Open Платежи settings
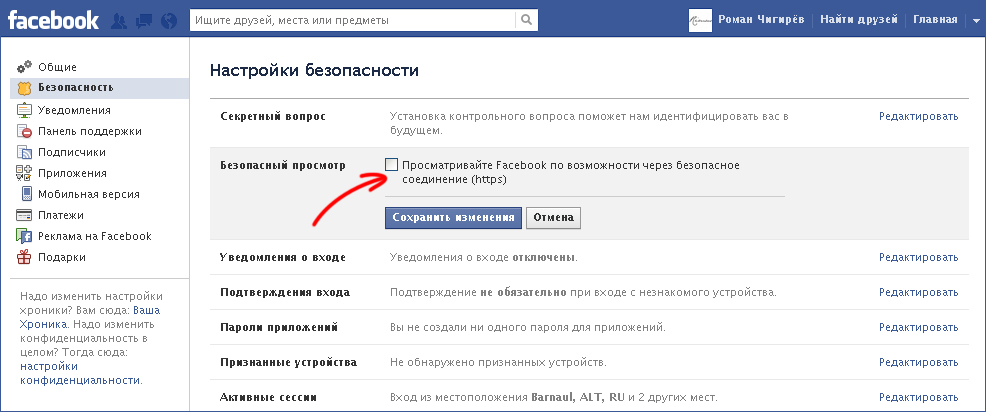 (60, 215)
